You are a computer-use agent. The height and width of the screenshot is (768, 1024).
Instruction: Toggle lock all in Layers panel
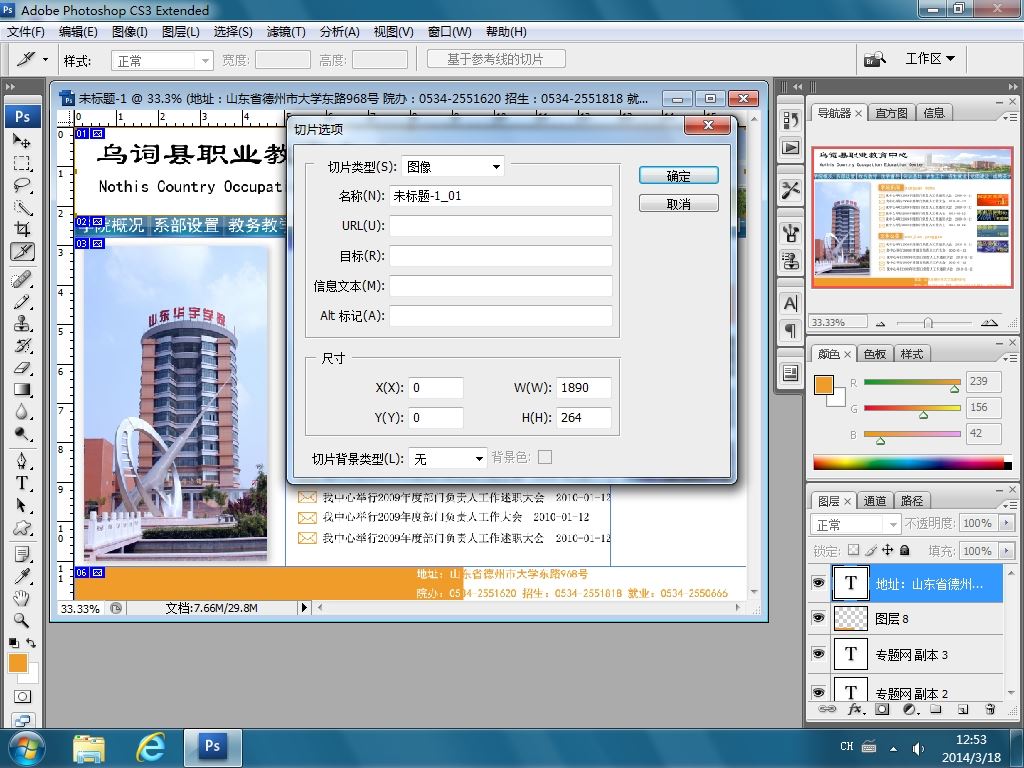point(904,551)
